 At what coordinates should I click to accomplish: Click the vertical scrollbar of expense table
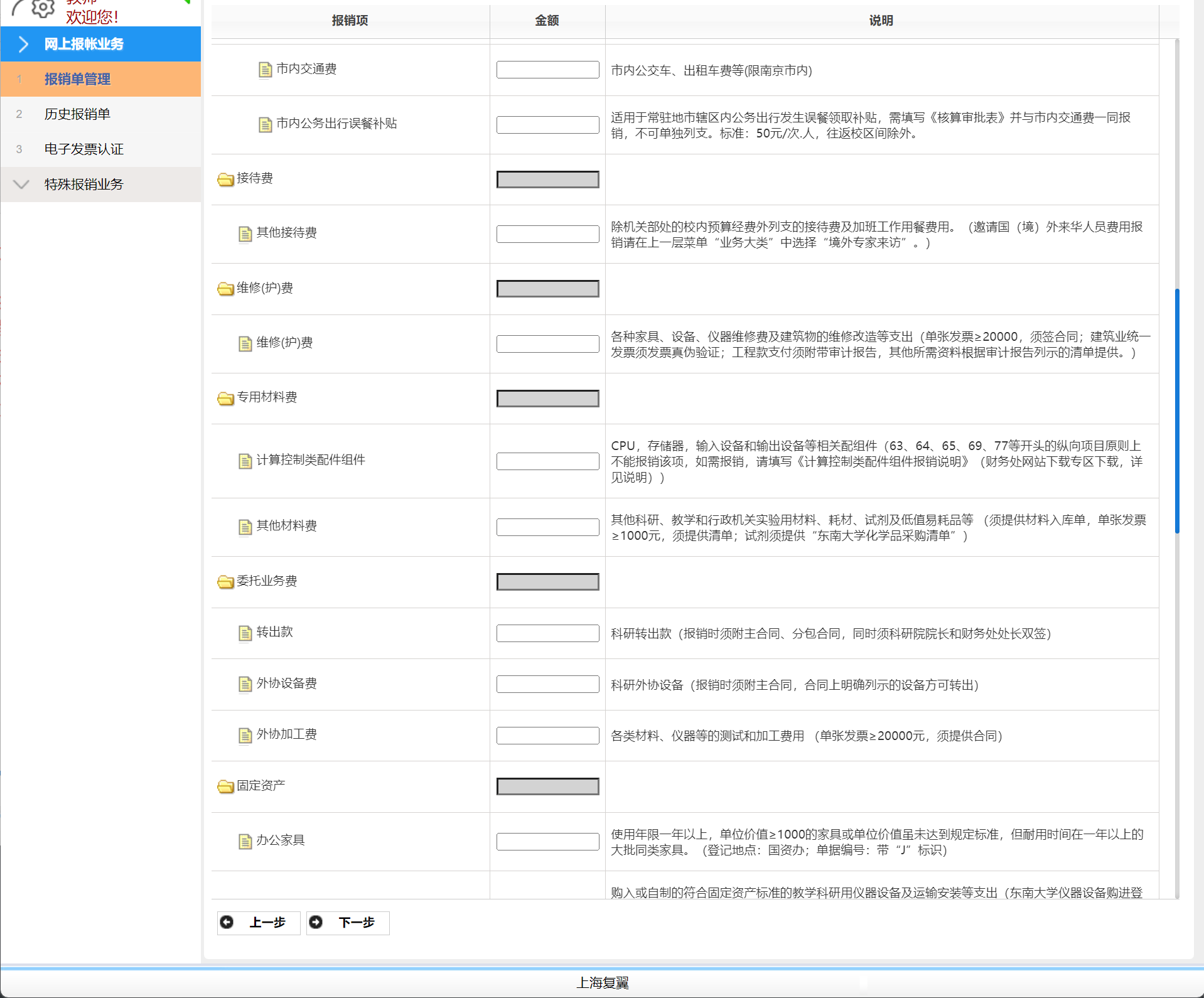(x=1177, y=411)
